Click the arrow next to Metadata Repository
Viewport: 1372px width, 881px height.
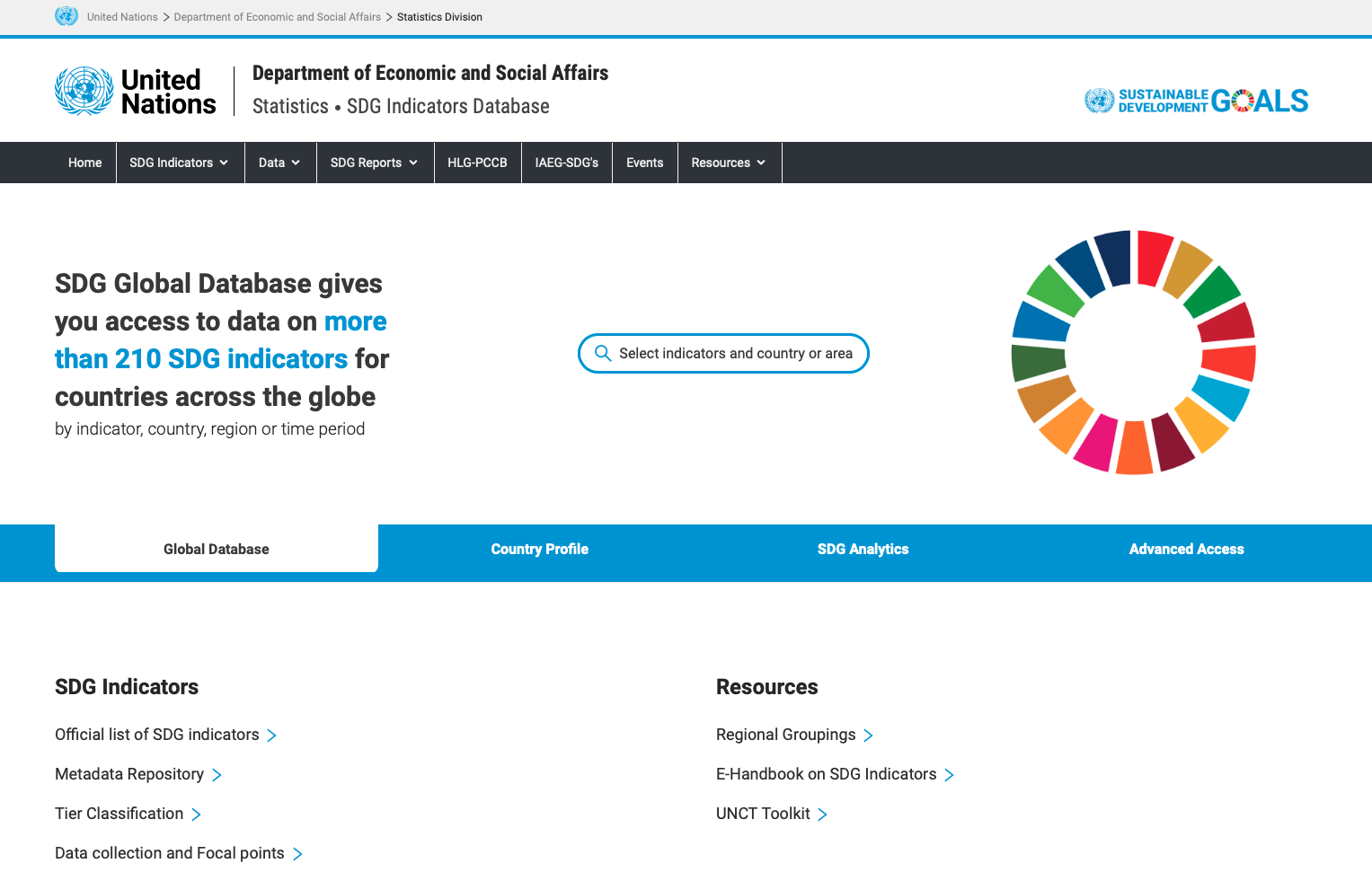(x=217, y=774)
